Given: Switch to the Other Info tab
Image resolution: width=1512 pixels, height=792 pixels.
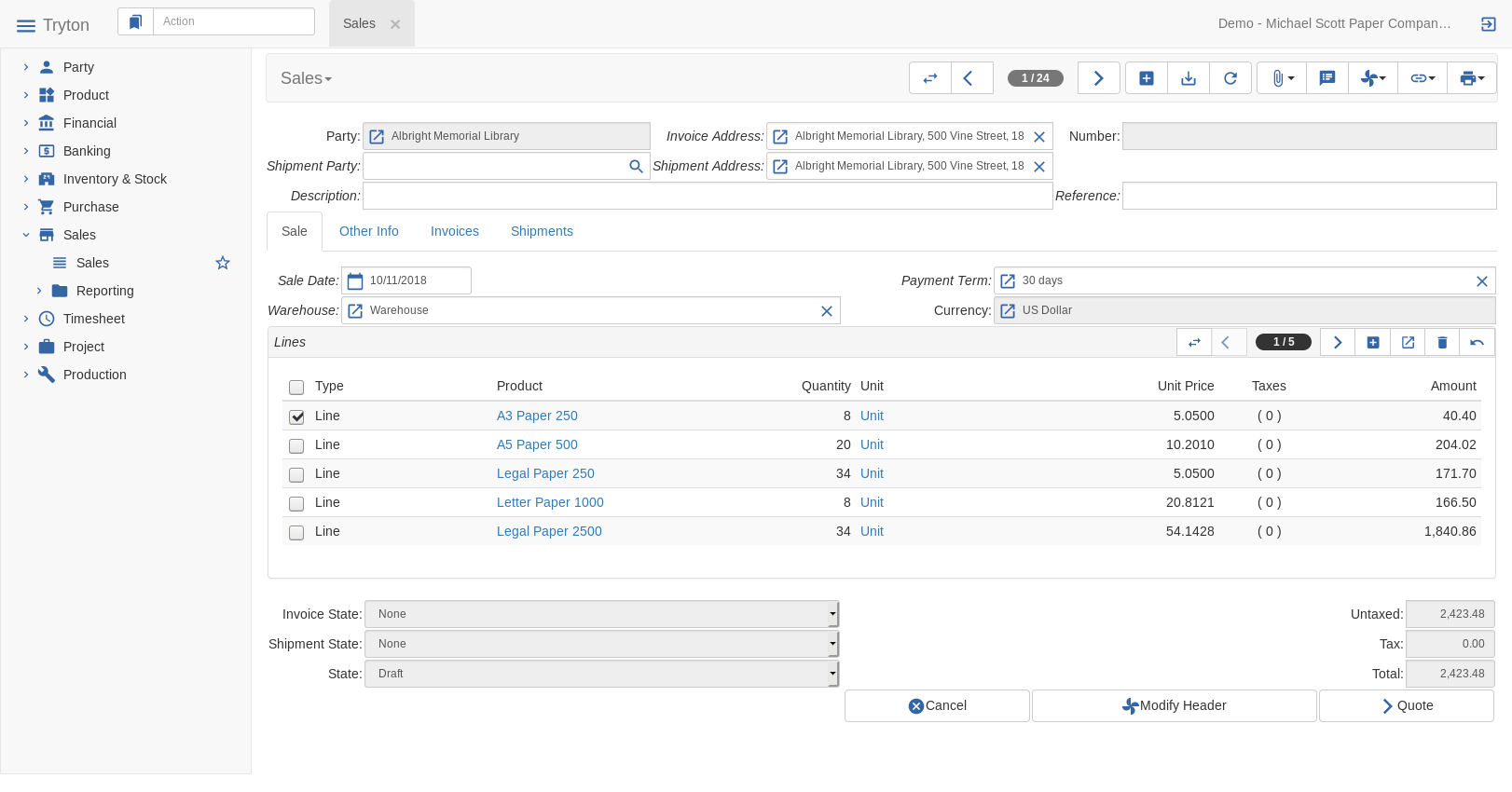Looking at the screenshot, I should pos(368,231).
